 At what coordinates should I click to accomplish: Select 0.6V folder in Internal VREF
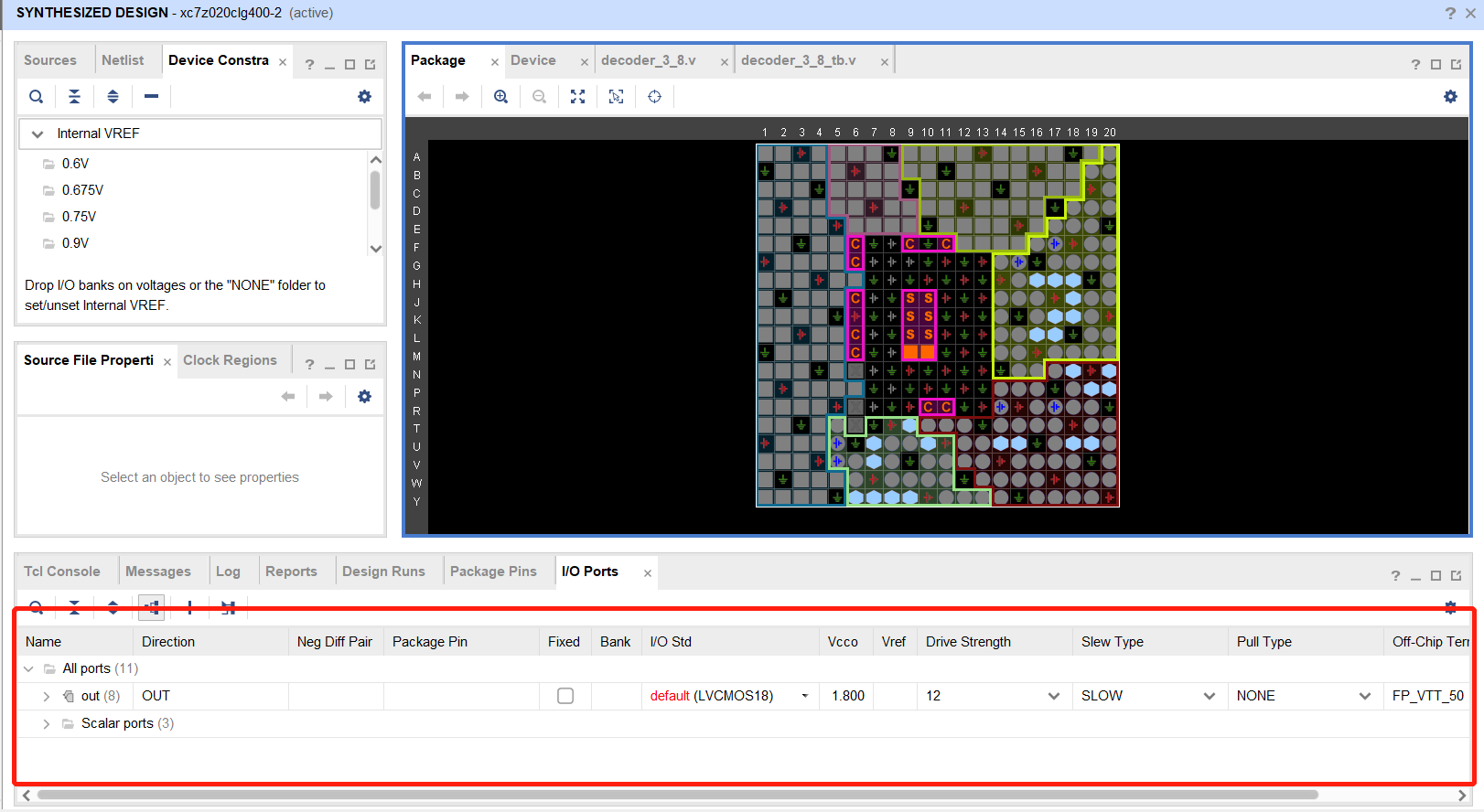click(x=76, y=164)
